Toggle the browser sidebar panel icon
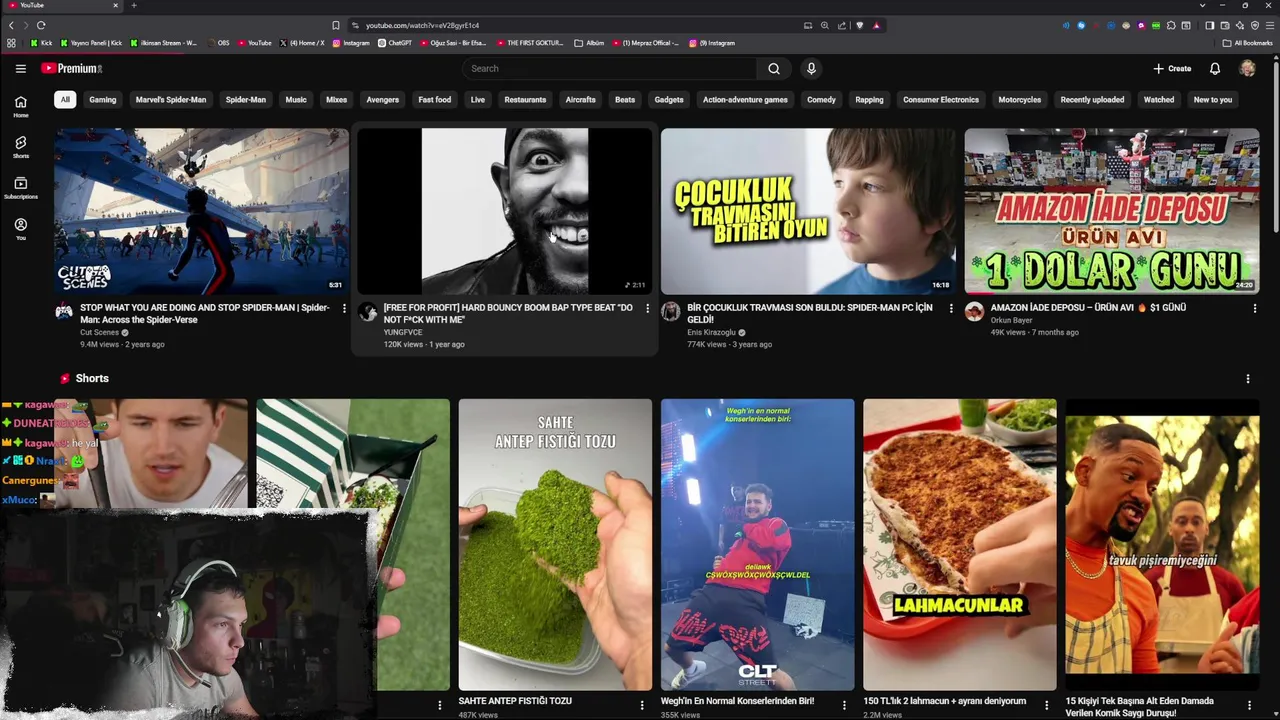 1209,25
